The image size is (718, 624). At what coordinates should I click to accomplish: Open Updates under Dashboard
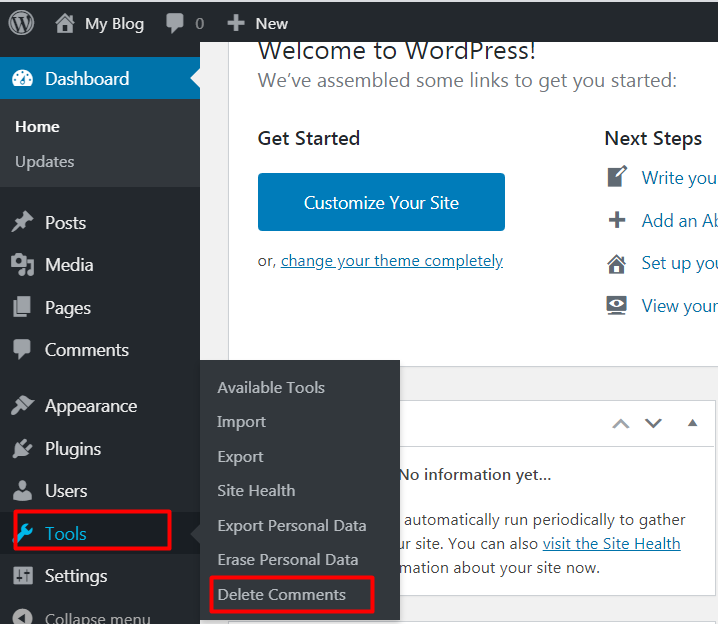(44, 162)
